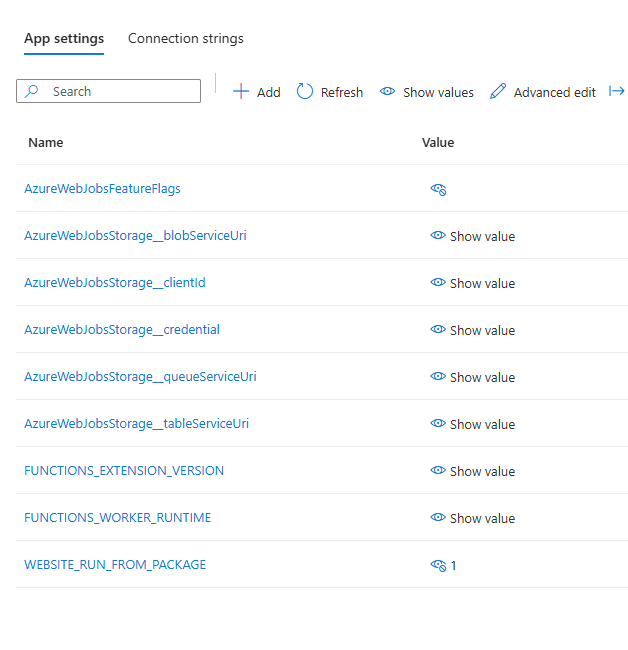Click the value 1 of WEBSITE_RUN_FROM_PACKAGE

[453, 565]
